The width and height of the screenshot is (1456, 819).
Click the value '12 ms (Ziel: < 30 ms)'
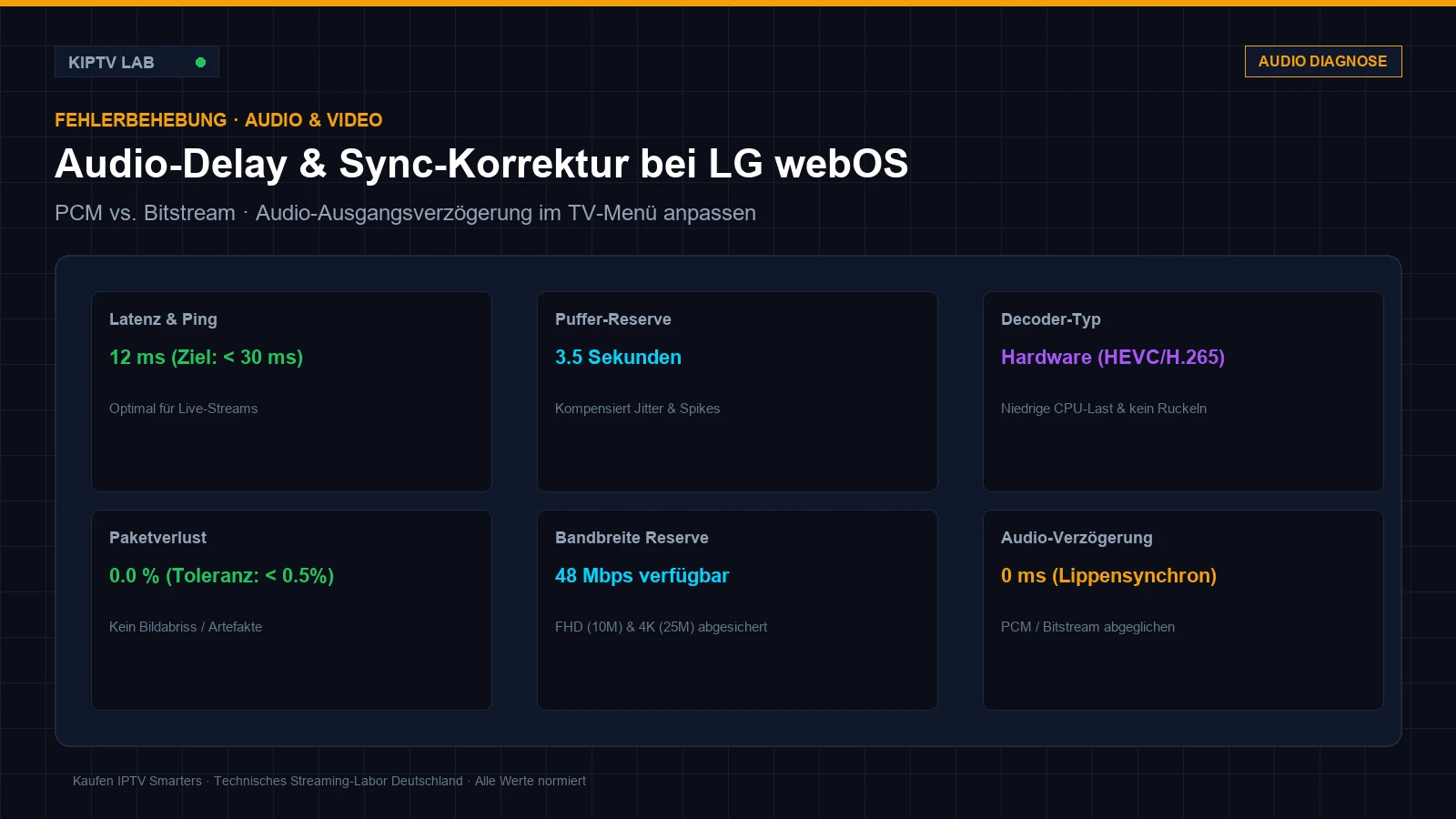pyautogui.click(x=206, y=358)
